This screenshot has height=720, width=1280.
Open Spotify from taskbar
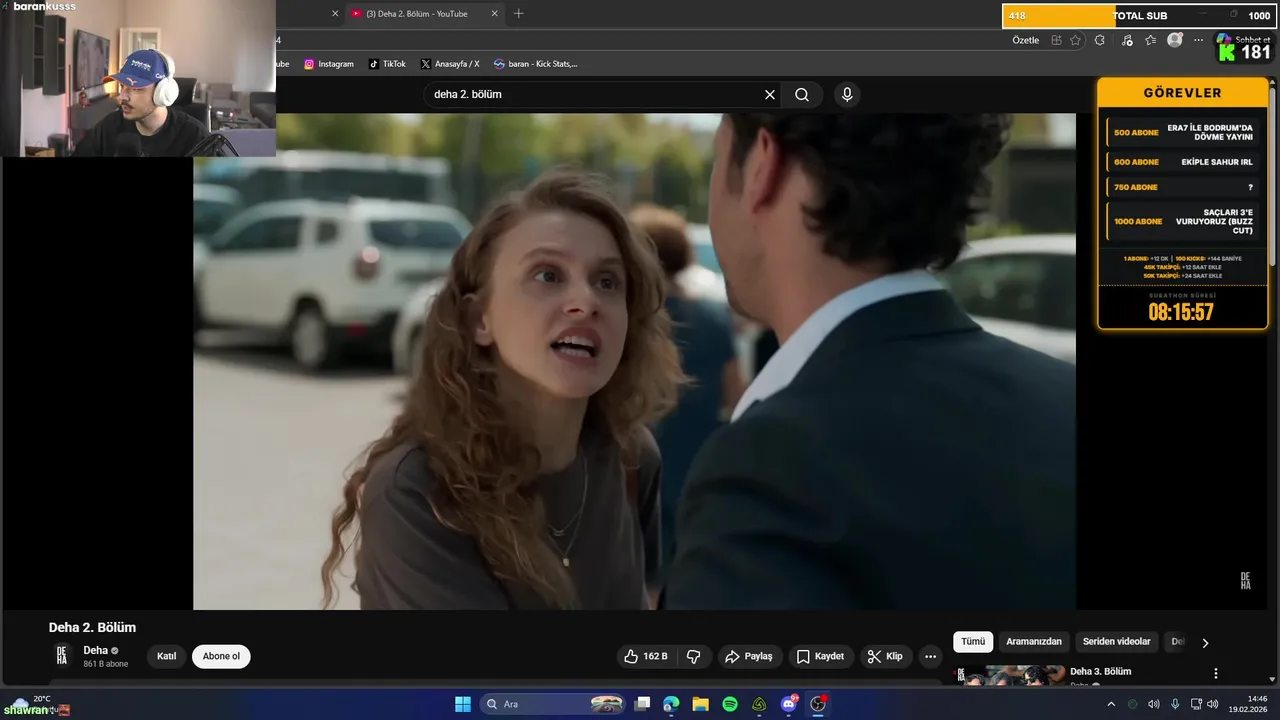tap(730, 704)
